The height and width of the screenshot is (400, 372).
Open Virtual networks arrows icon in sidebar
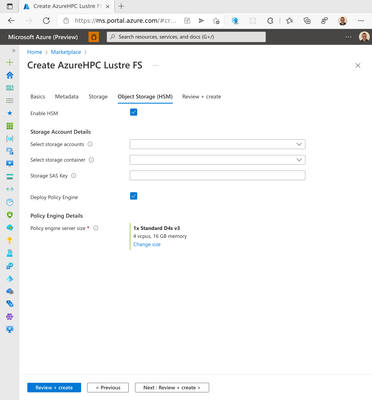tap(10, 189)
